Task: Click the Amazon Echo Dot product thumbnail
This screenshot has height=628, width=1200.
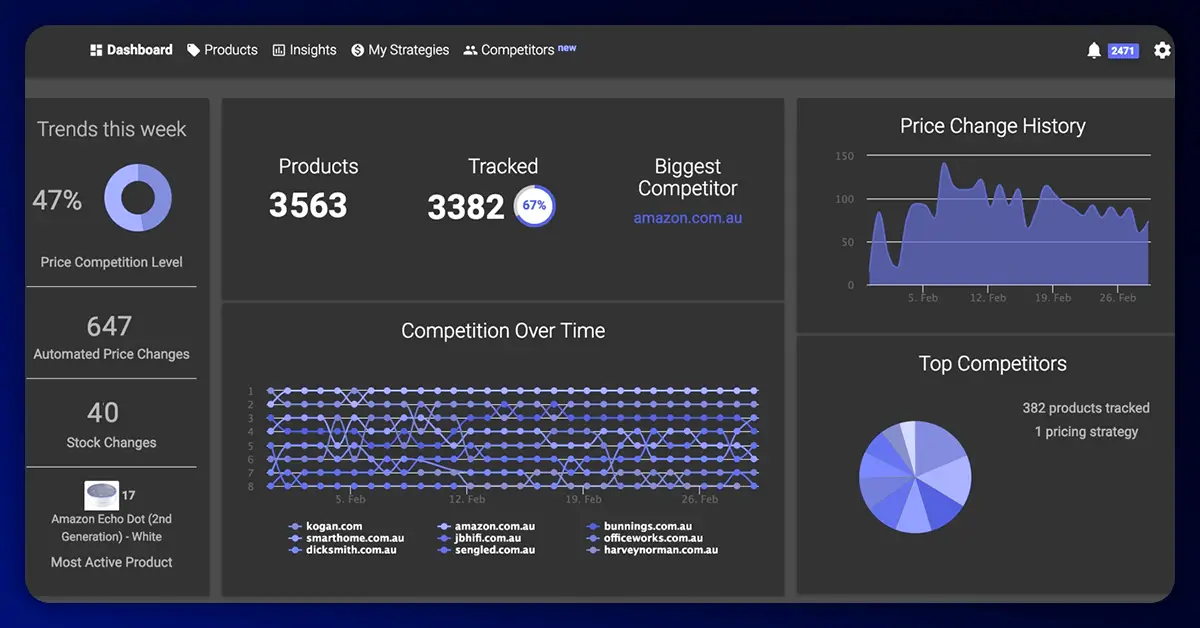Action: pos(102,496)
